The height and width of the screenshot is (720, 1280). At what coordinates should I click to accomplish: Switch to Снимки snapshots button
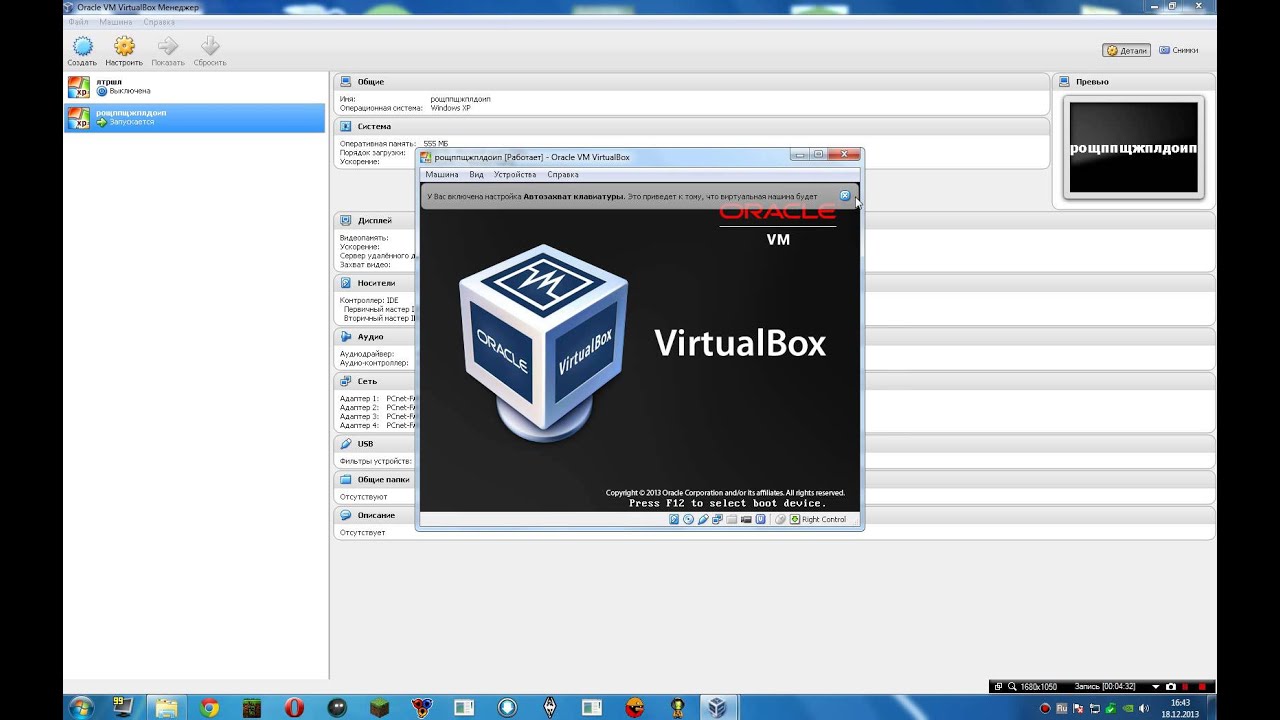click(x=1179, y=50)
